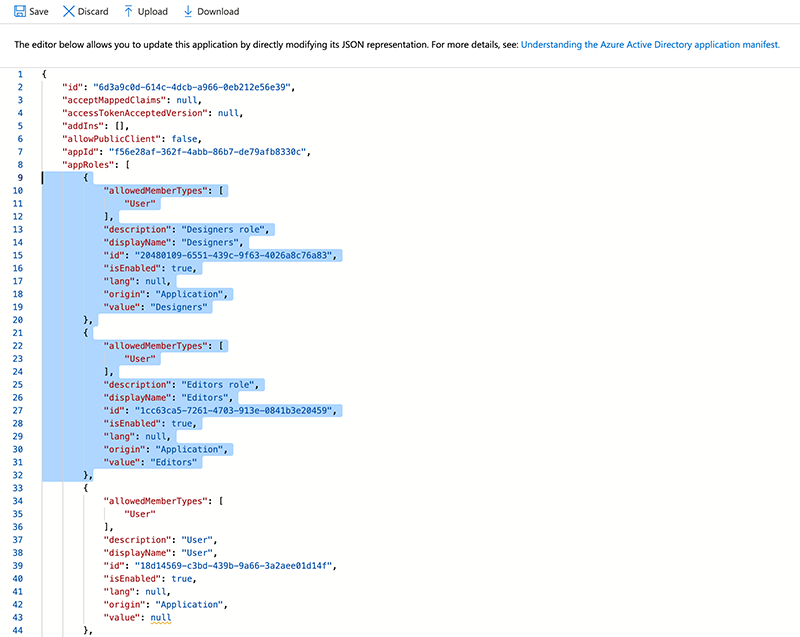This screenshot has width=800, height=637.
Task: Click the description "User" value on line 37
Action: click(x=197, y=540)
